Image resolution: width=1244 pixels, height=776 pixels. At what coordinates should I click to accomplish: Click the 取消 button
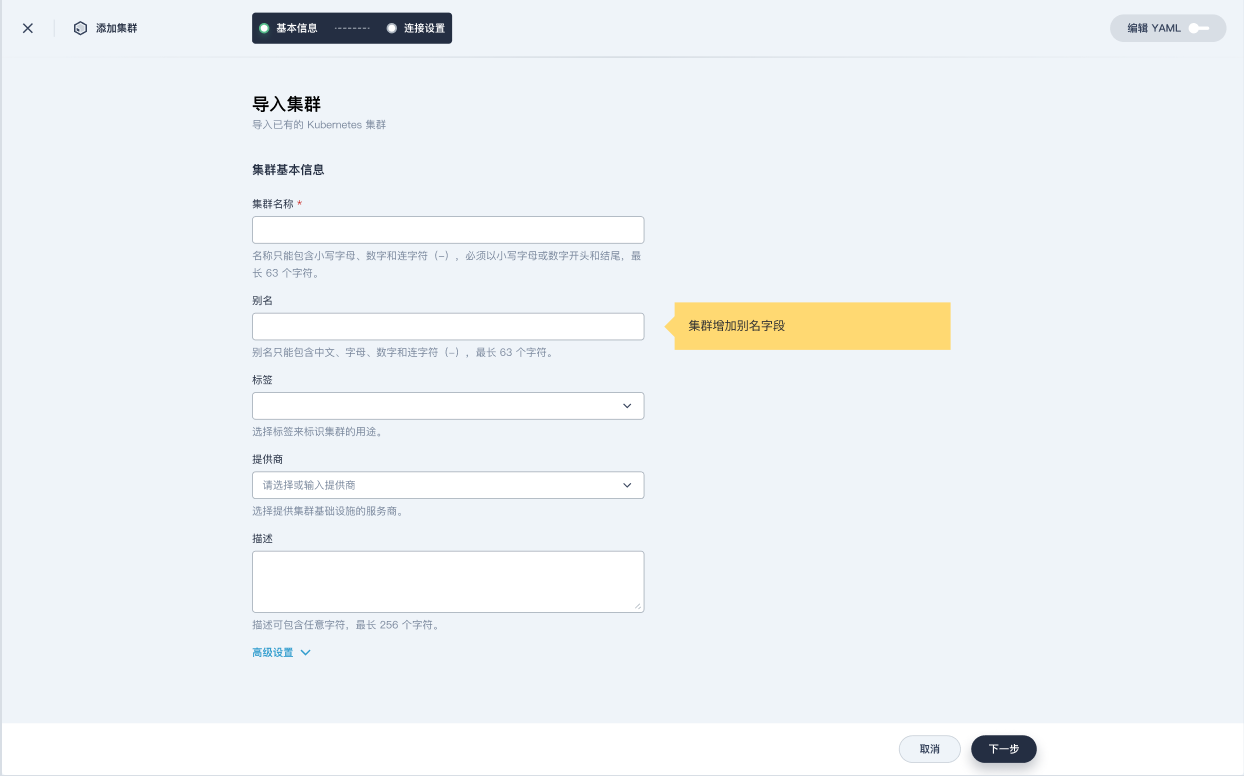[x=929, y=749]
